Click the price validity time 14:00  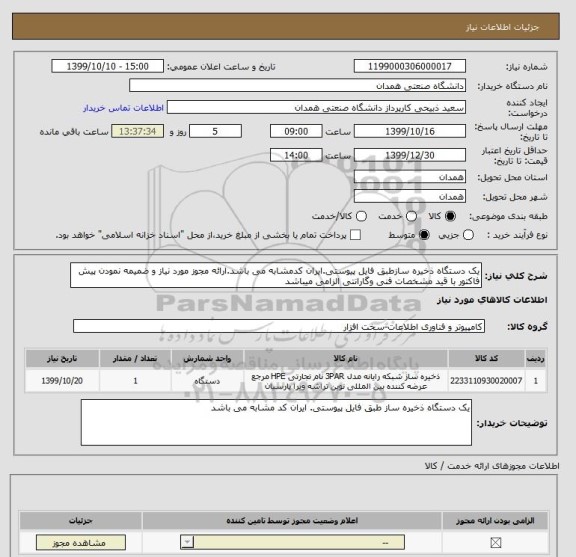tap(296, 155)
